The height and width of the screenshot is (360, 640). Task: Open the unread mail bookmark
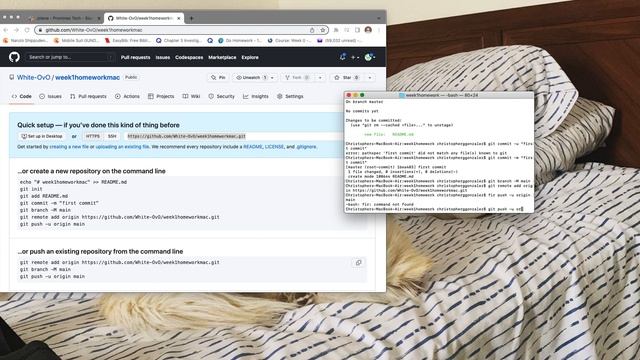[340, 40]
